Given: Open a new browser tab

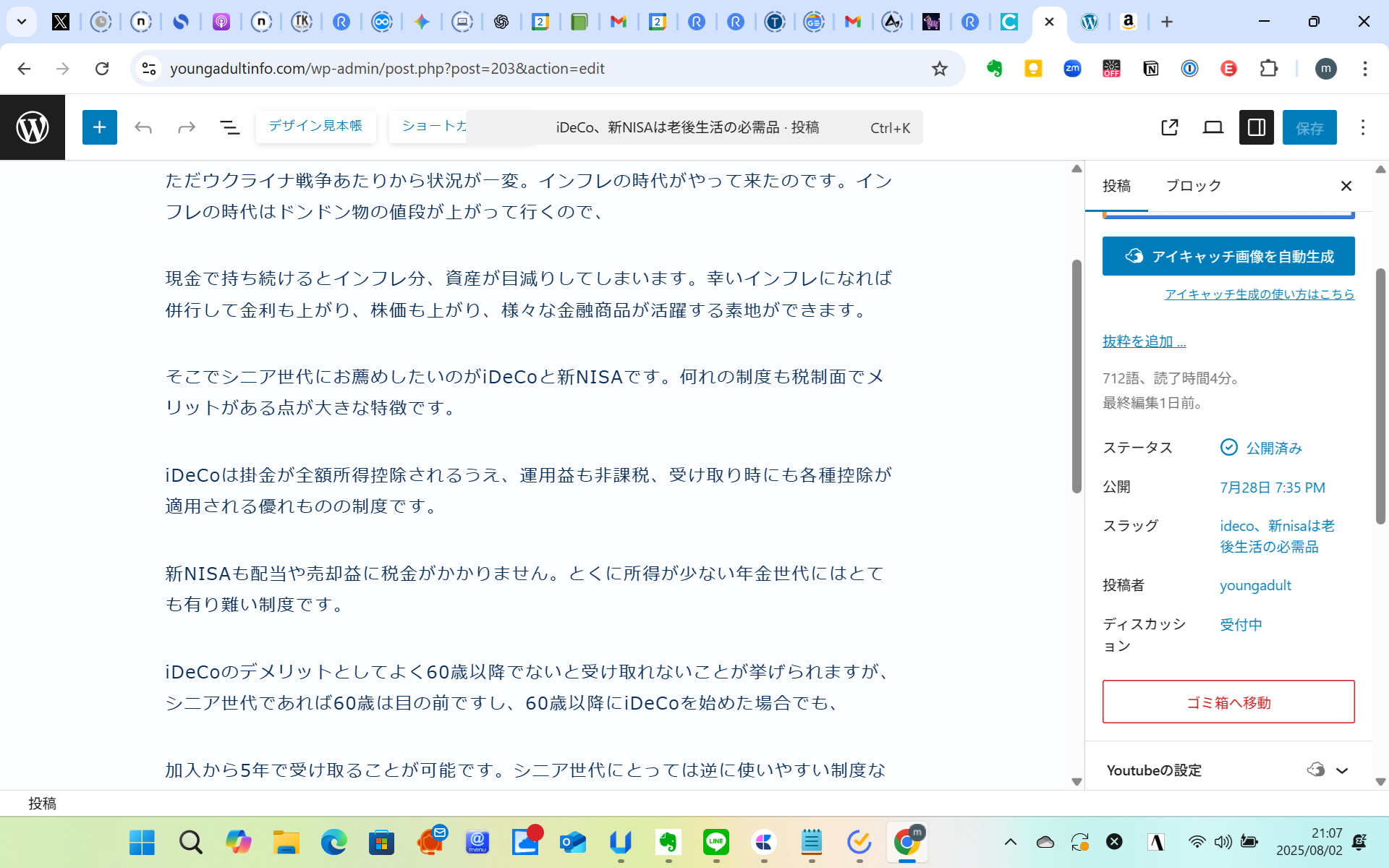Looking at the screenshot, I should coord(1166,22).
